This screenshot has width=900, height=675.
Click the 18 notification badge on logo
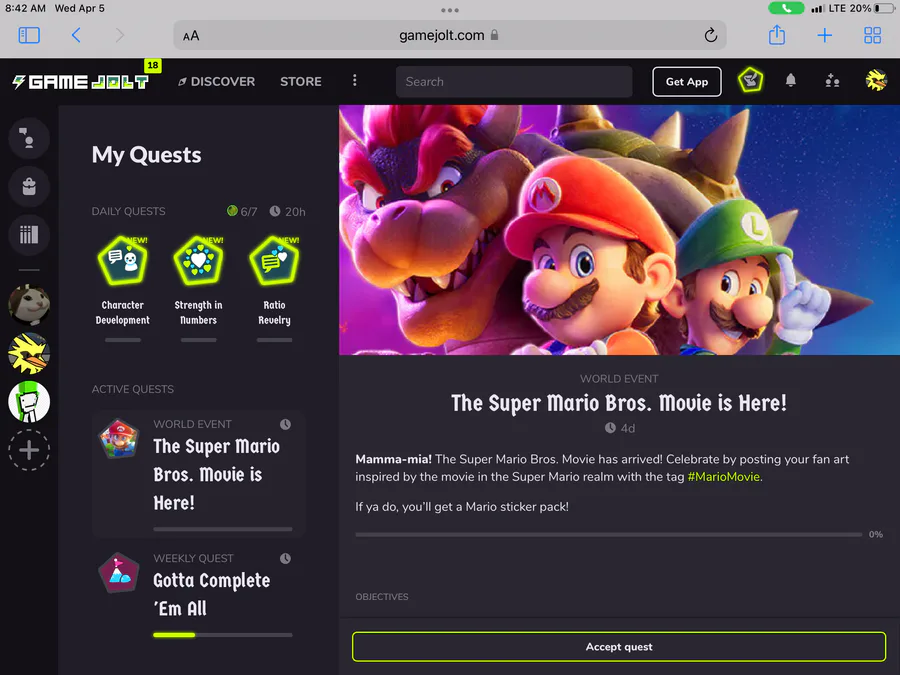click(x=153, y=65)
